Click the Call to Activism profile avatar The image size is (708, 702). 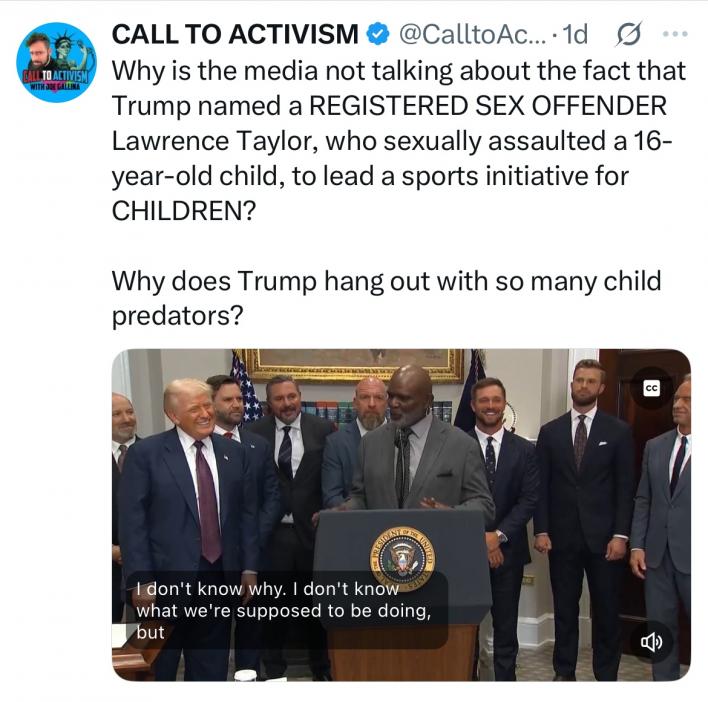tap(56, 62)
